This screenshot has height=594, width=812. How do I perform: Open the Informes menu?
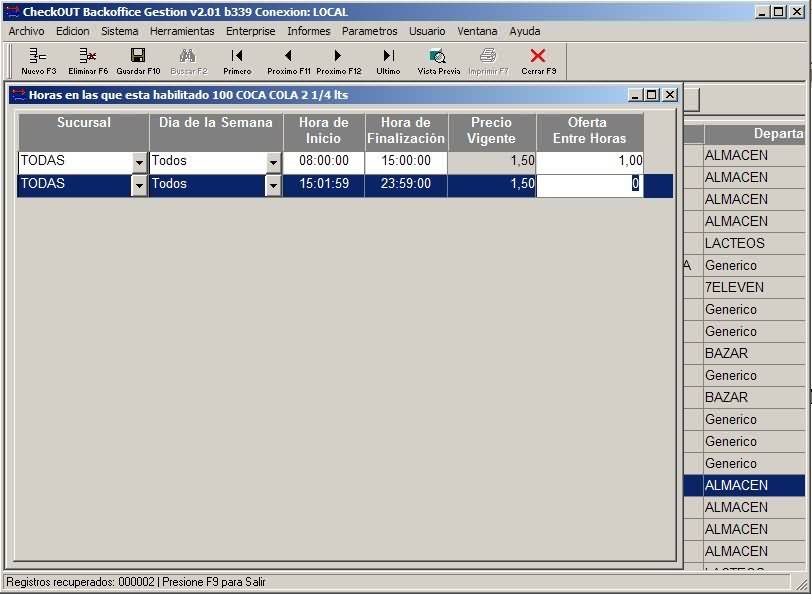tap(309, 31)
